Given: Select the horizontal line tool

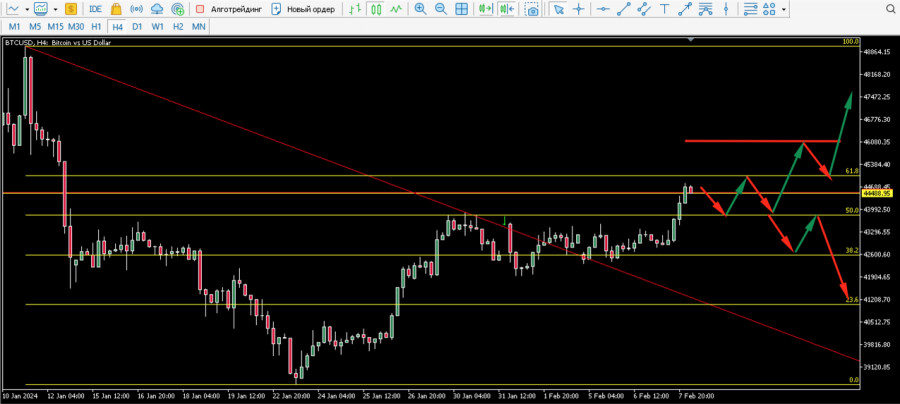Looking at the screenshot, I should coord(603,9).
